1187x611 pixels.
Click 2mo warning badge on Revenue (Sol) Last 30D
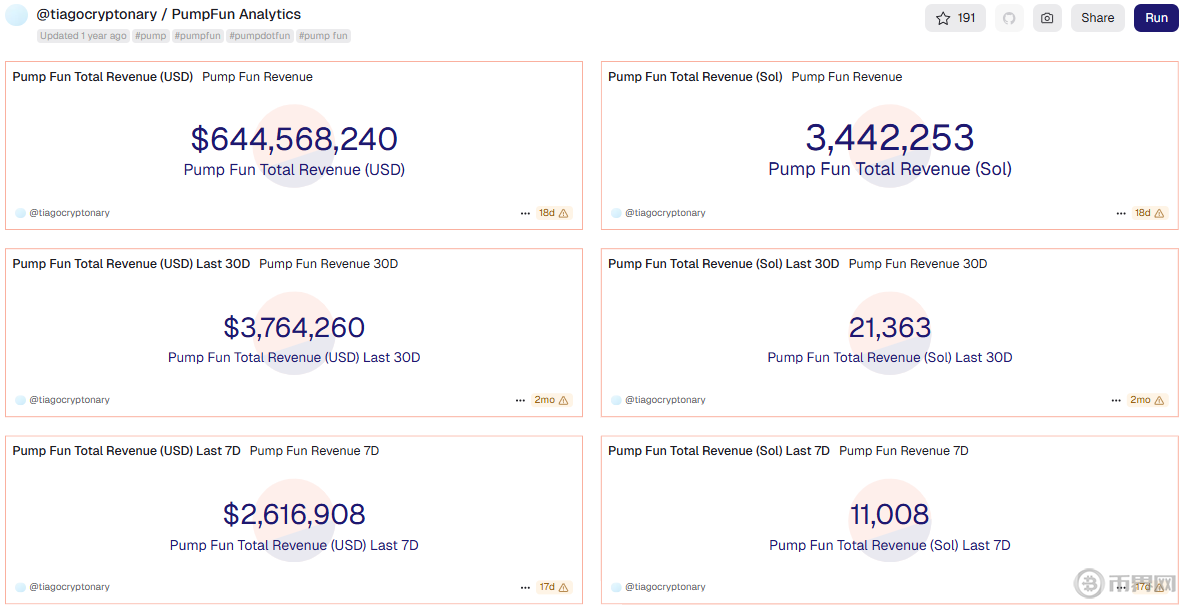[x=1147, y=400]
